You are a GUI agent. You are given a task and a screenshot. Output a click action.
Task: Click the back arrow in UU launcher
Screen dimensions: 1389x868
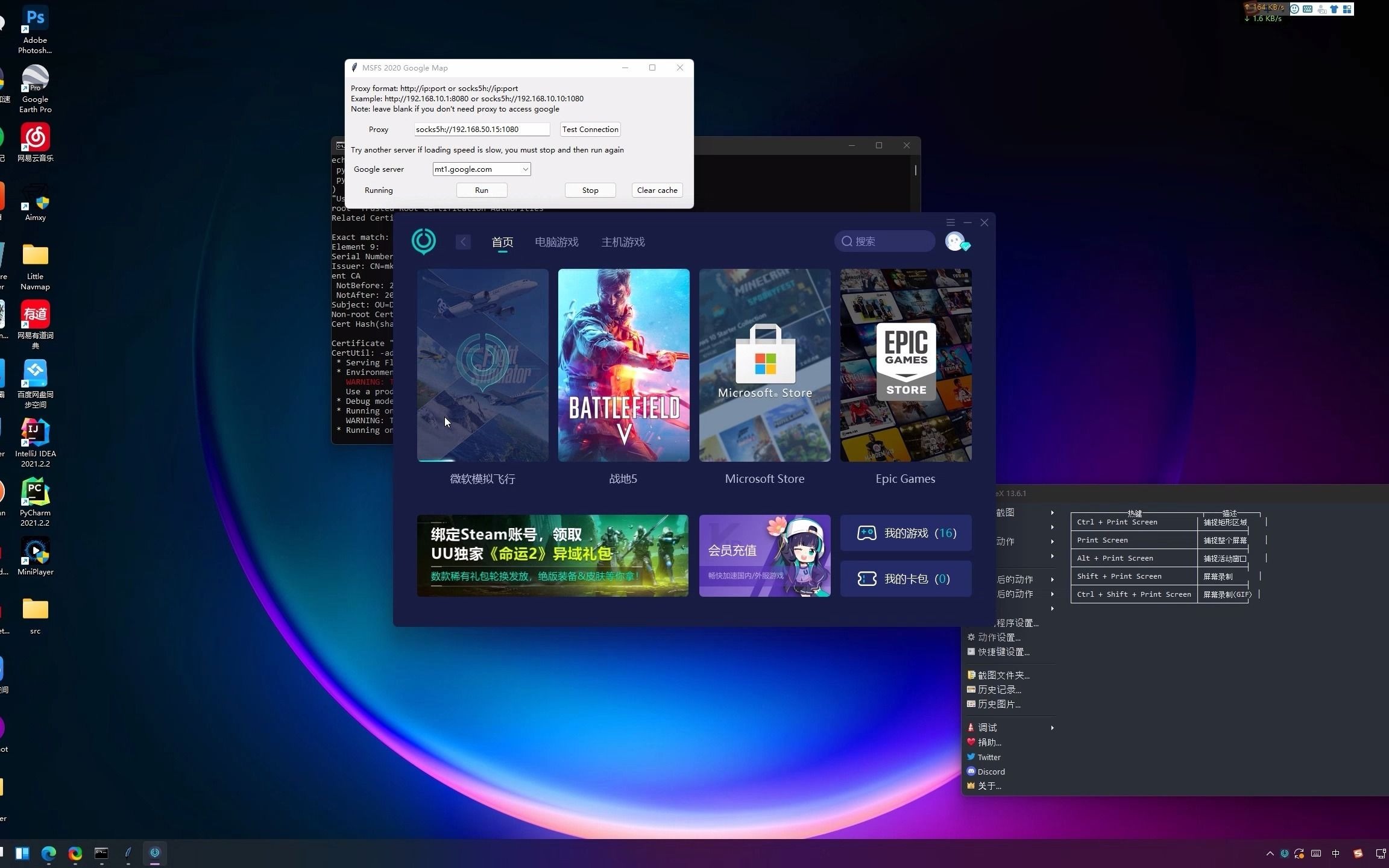tap(463, 242)
